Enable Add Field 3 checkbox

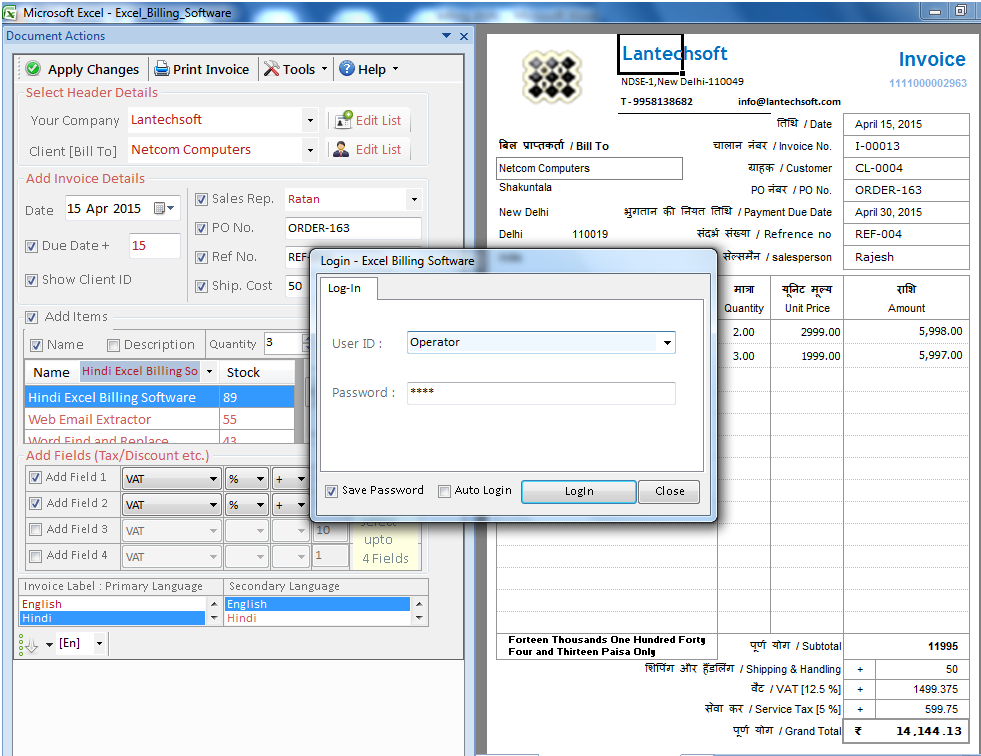coord(36,529)
